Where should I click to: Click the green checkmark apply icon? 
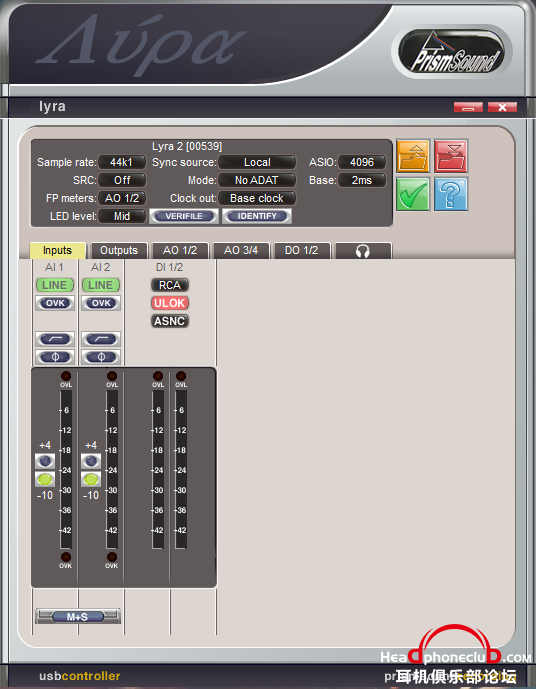coord(413,194)
